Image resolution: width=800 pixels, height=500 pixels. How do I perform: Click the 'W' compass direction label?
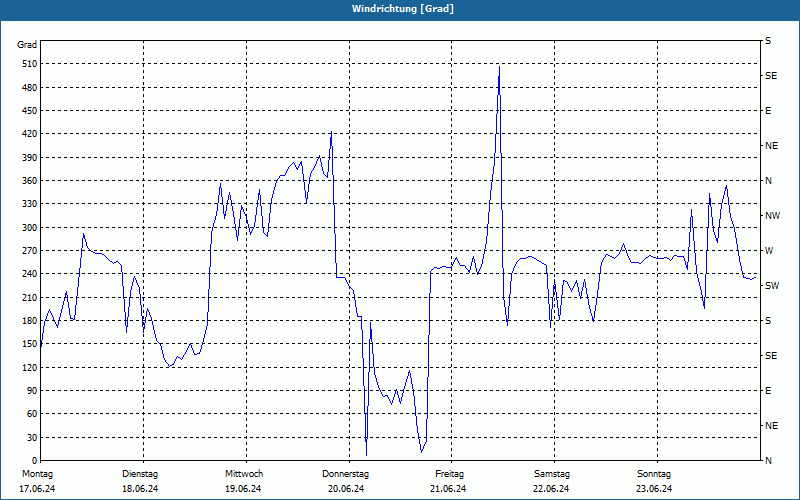(769, 251)
